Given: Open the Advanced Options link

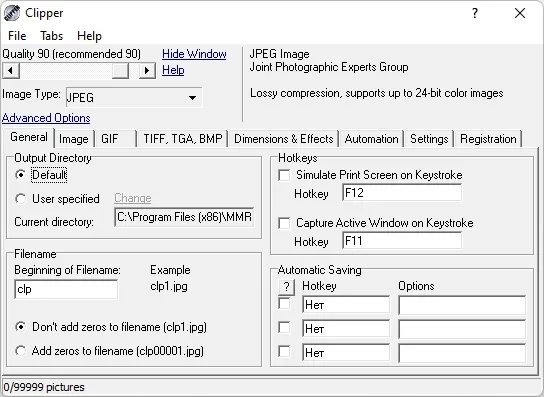Looking at the screenshot, I should pyautogui.click(x=46, y=118).
